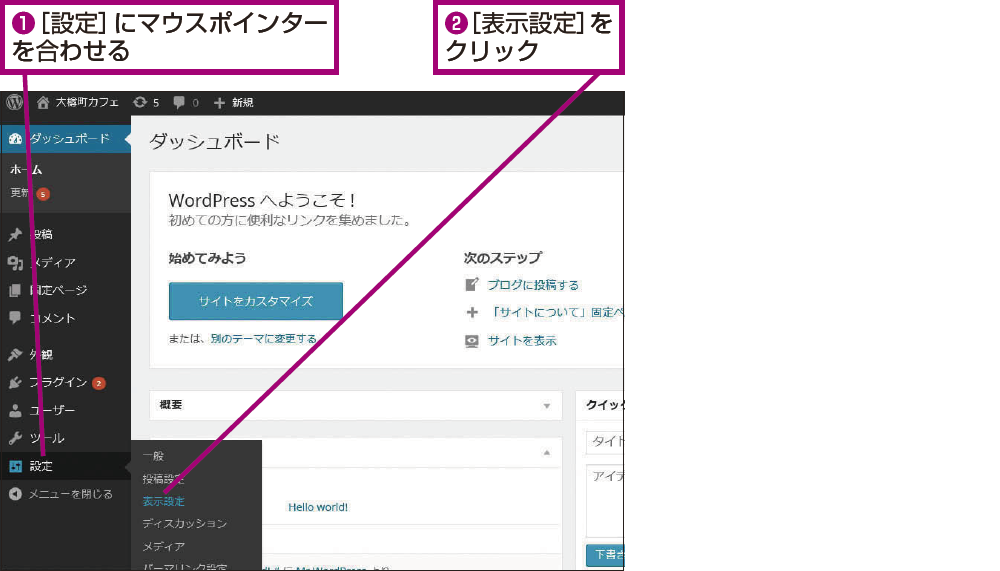Image resolution: width=1000 pixels, height=571 pixels.
Task: Click the updates icon showing 5
Action: (140, 102)
